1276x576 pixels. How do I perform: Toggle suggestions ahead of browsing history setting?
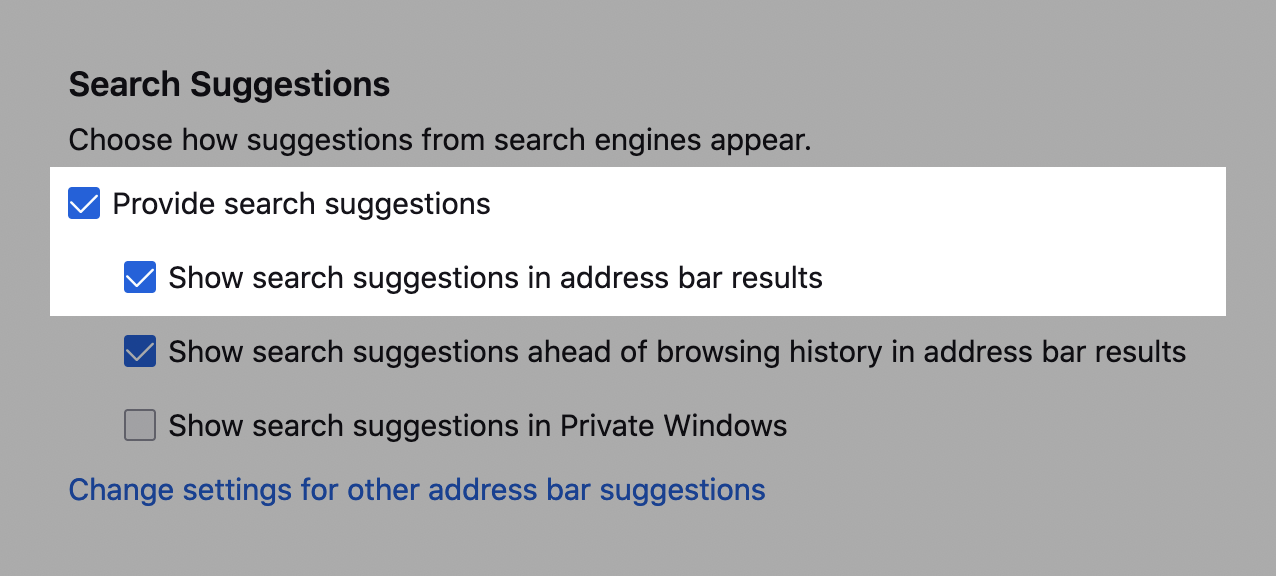[139, 351]
